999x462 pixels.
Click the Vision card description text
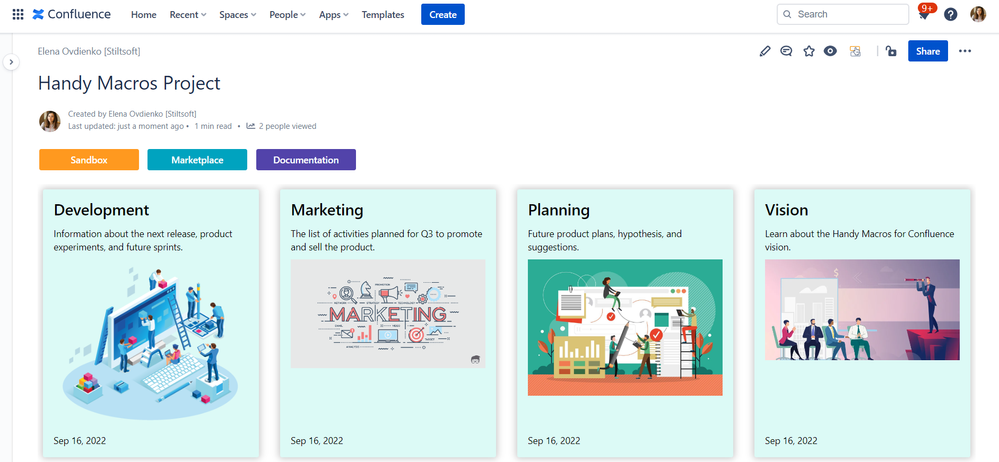pyautogui.click(x=859, y=240)
